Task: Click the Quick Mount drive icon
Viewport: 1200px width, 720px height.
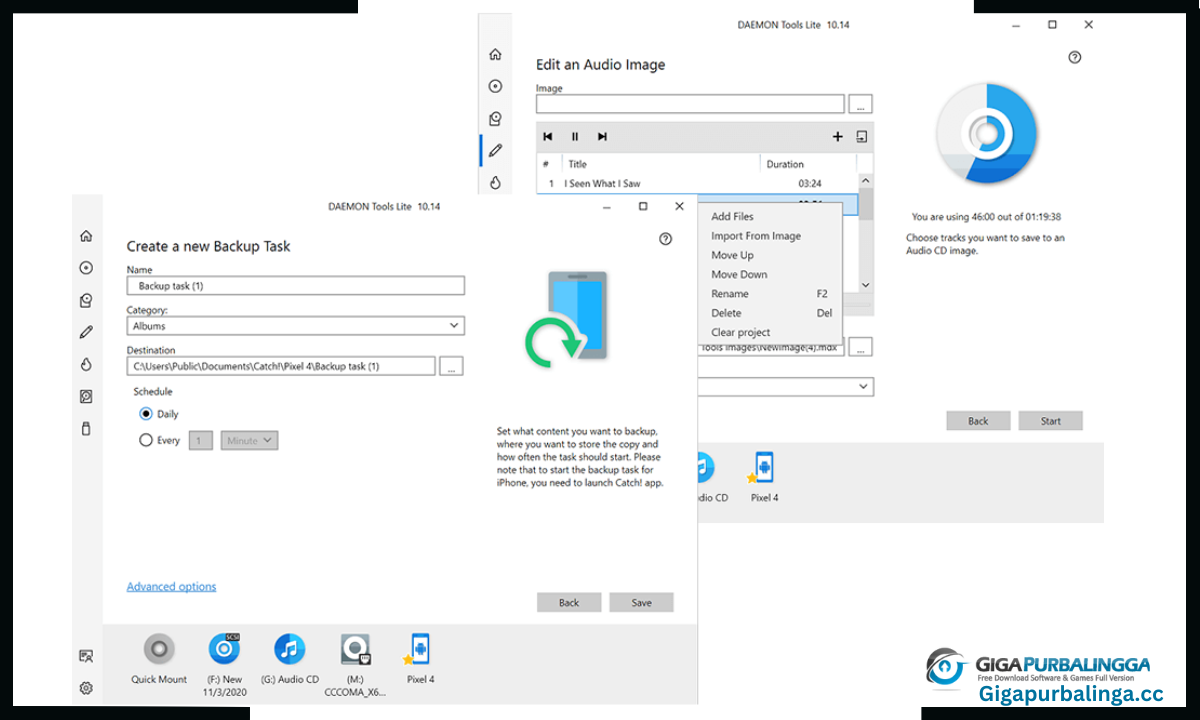Action: click(159, 650)
